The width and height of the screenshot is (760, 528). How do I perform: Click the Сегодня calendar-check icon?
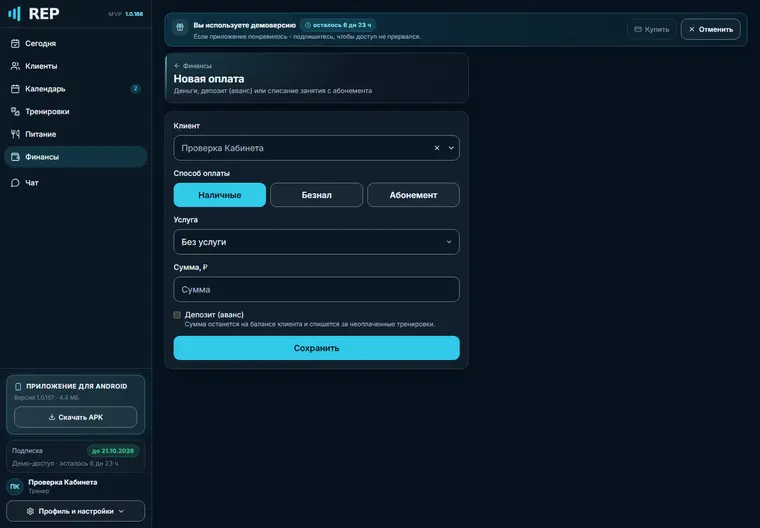pos(15,44)
